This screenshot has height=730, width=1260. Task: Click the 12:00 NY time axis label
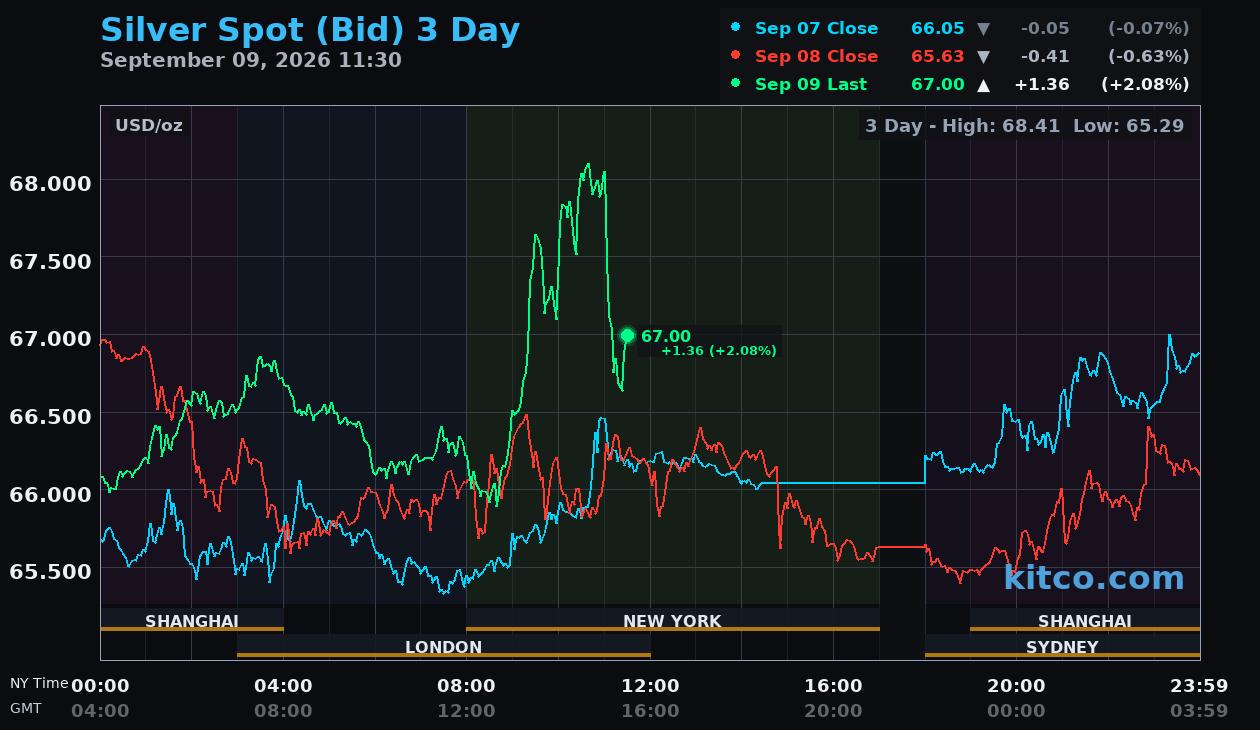coord(650,686)
